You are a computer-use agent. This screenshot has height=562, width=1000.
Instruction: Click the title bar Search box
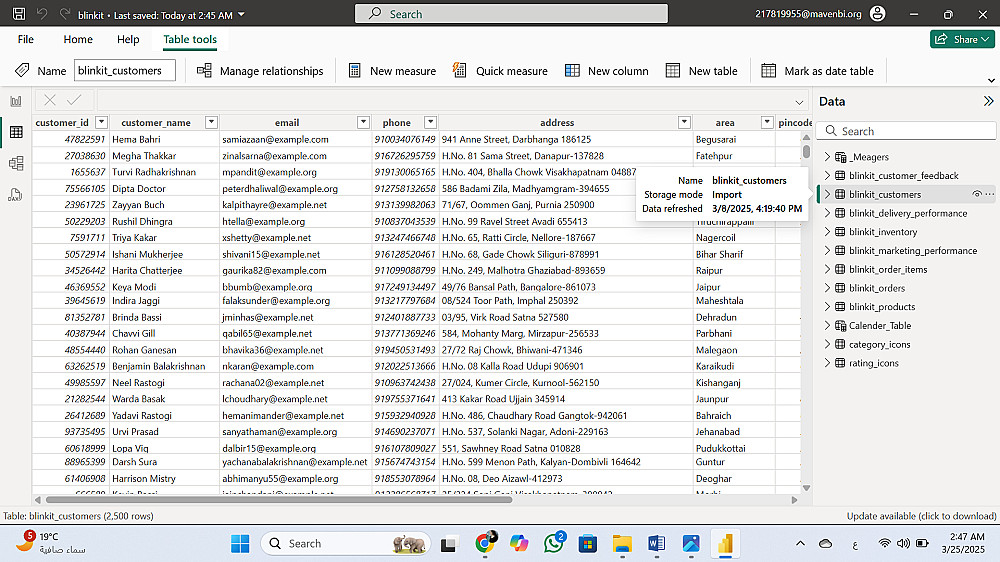coord(511,13)
